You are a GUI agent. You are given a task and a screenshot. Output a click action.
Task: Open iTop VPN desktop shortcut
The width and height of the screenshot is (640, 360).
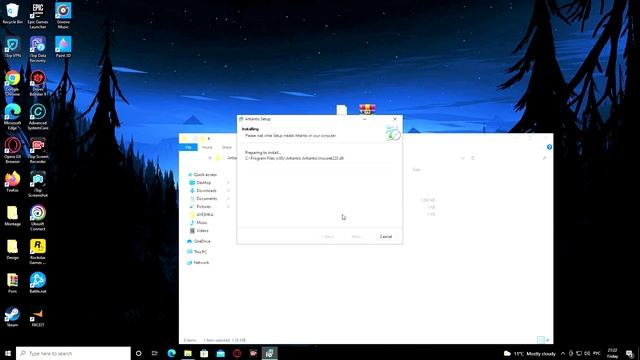pos(12,47)
